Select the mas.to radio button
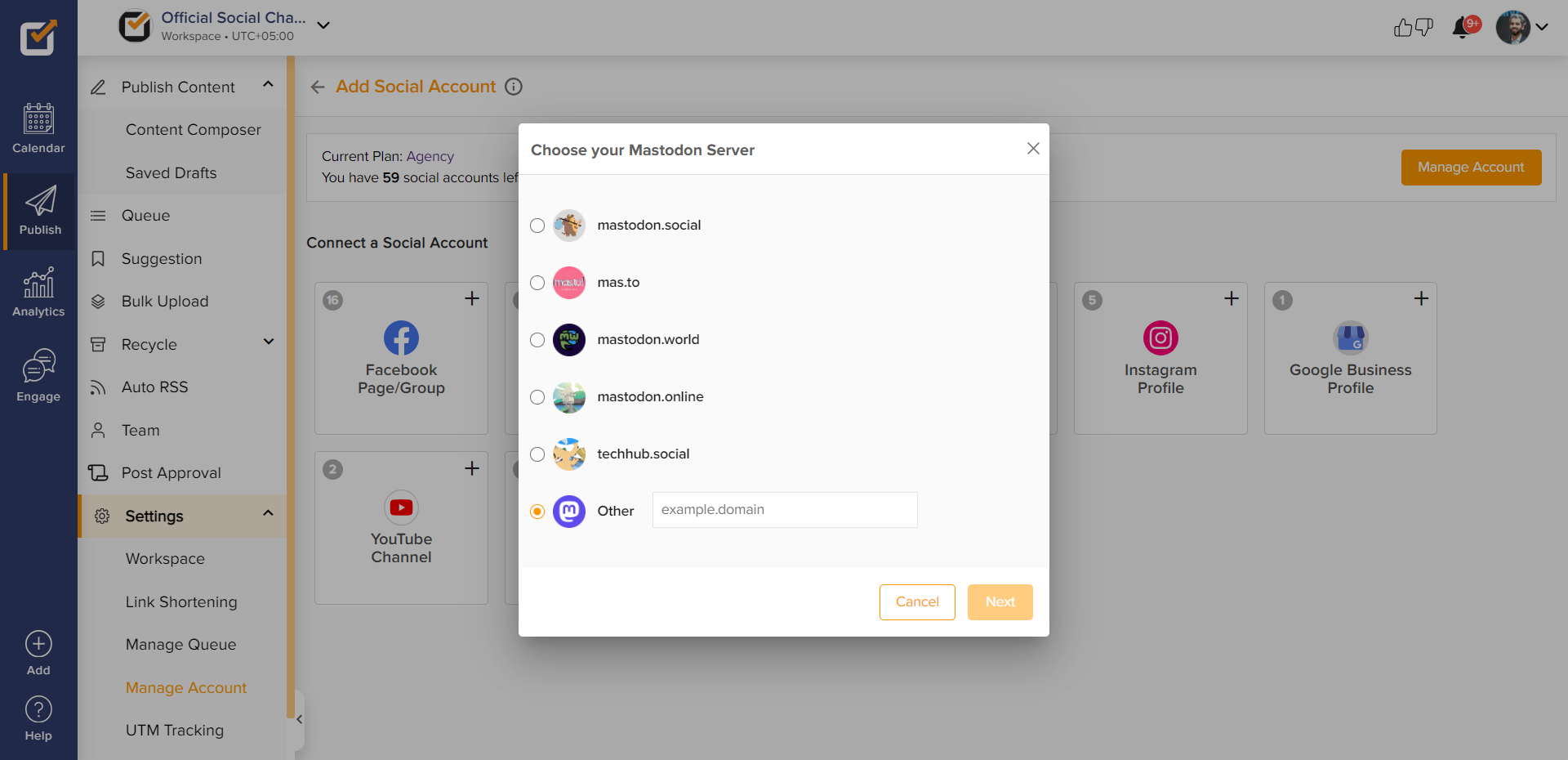Image resolution: width=1568 pixels, height=760 pixels. 537,283
